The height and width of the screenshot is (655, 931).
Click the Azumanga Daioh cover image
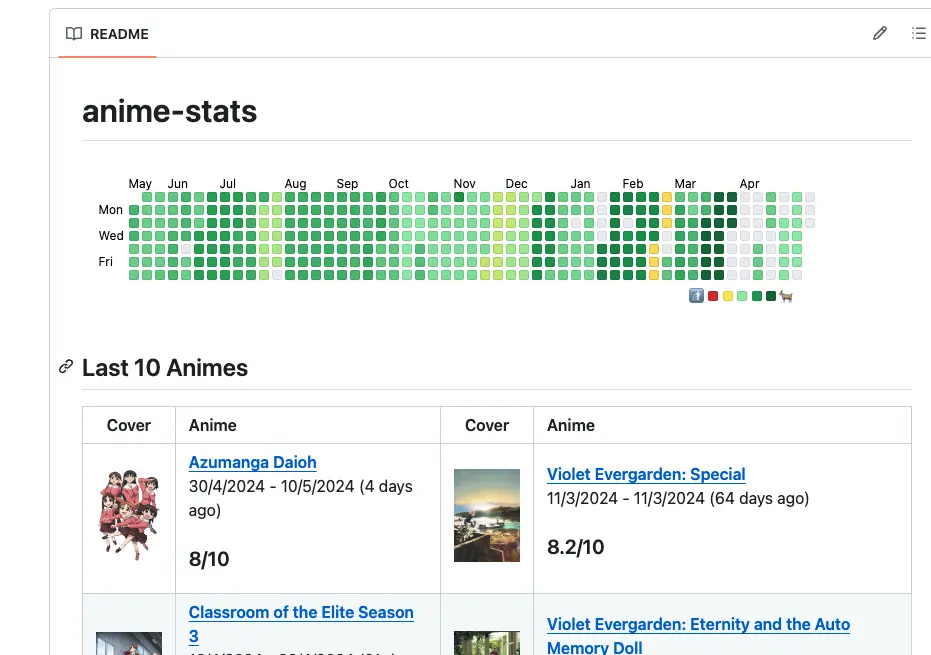pos(129,515)
